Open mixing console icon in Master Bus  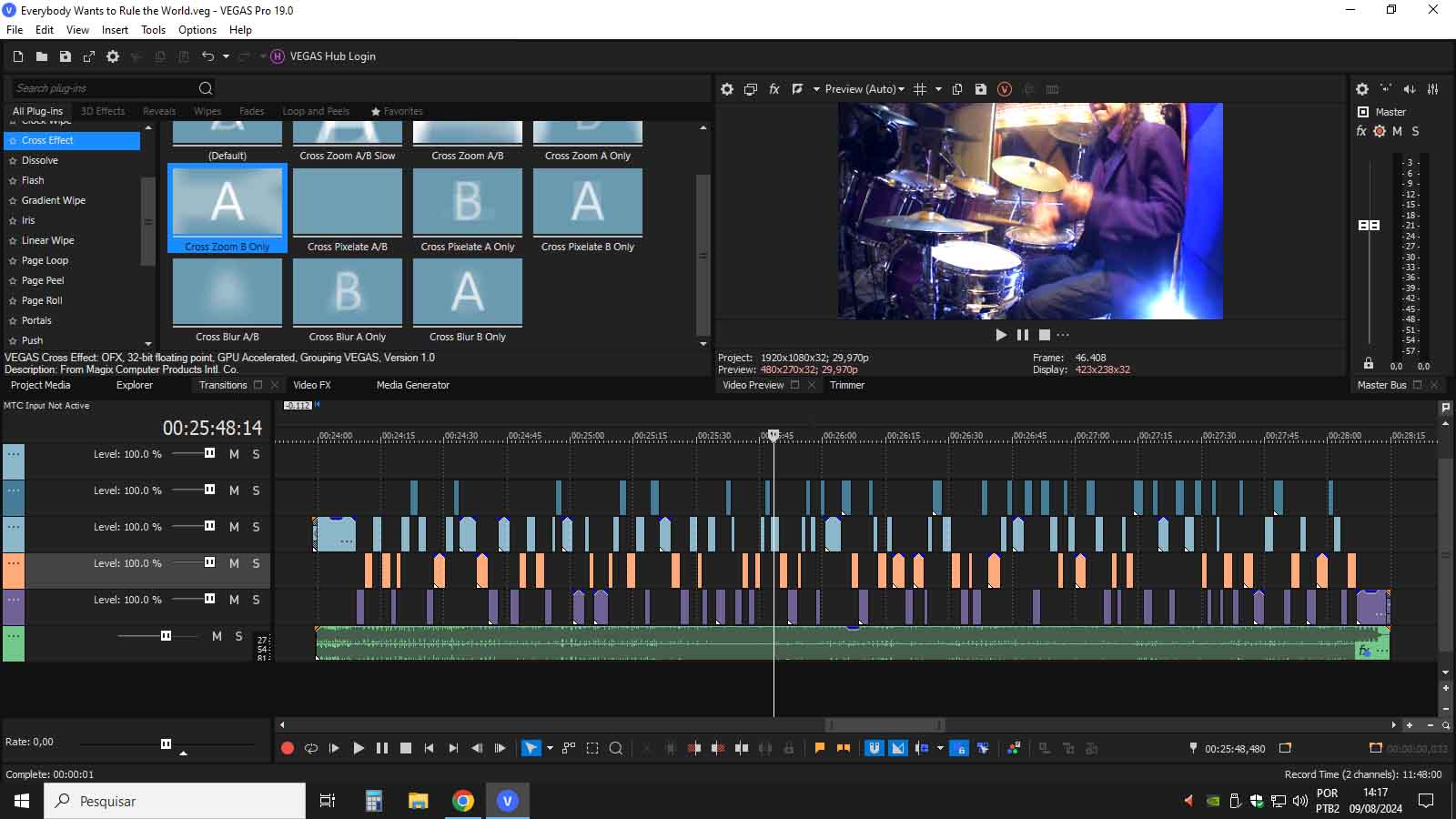pos(1433,89)
